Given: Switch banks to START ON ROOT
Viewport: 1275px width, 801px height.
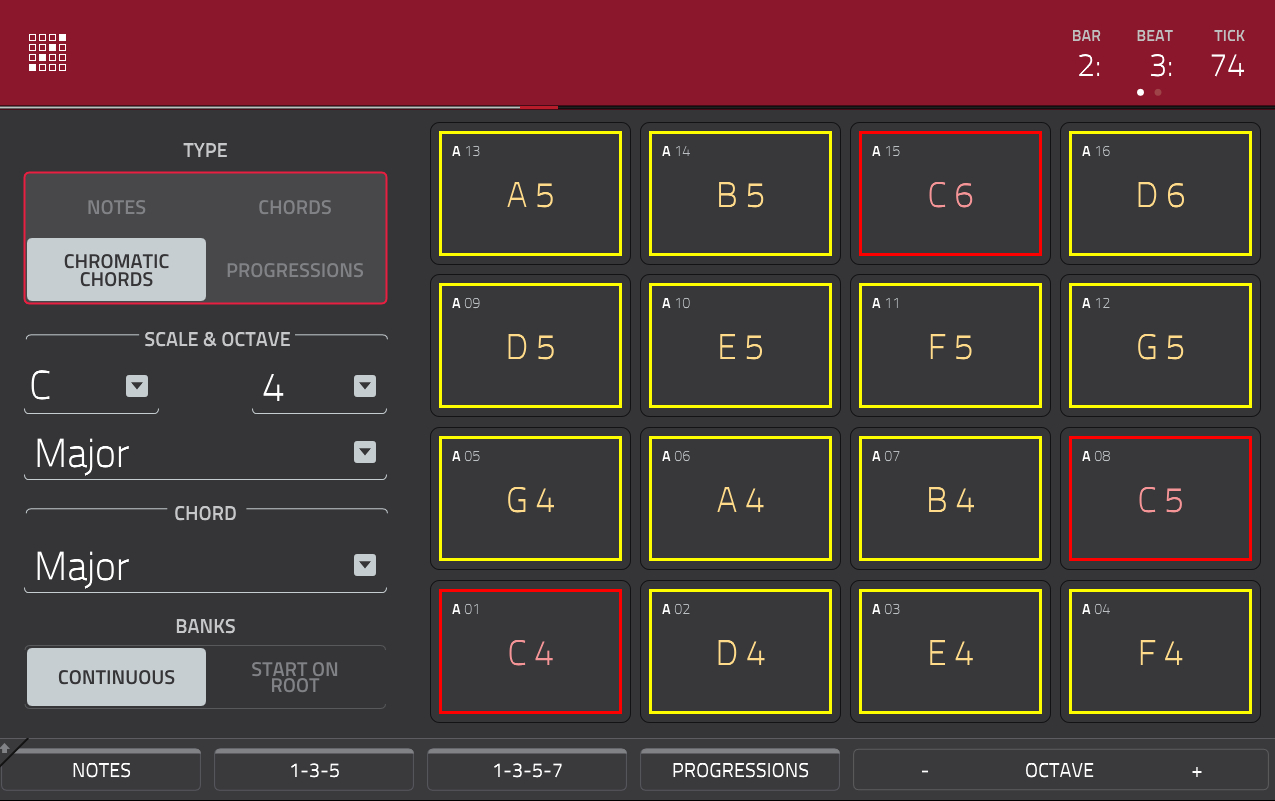Looking at the screenshot, I should pos(294,677).
